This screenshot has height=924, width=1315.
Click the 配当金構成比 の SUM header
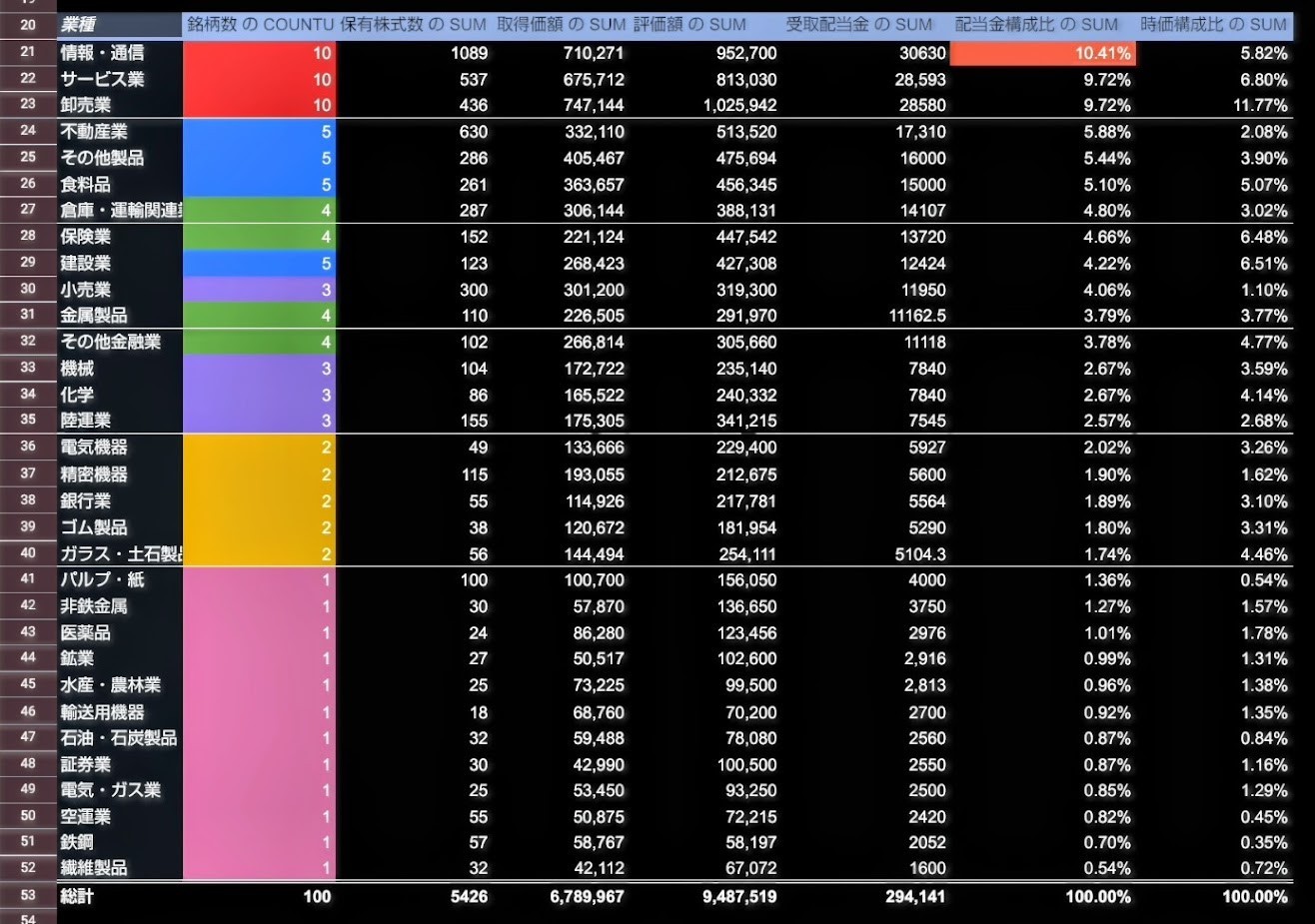(1036, 25)
